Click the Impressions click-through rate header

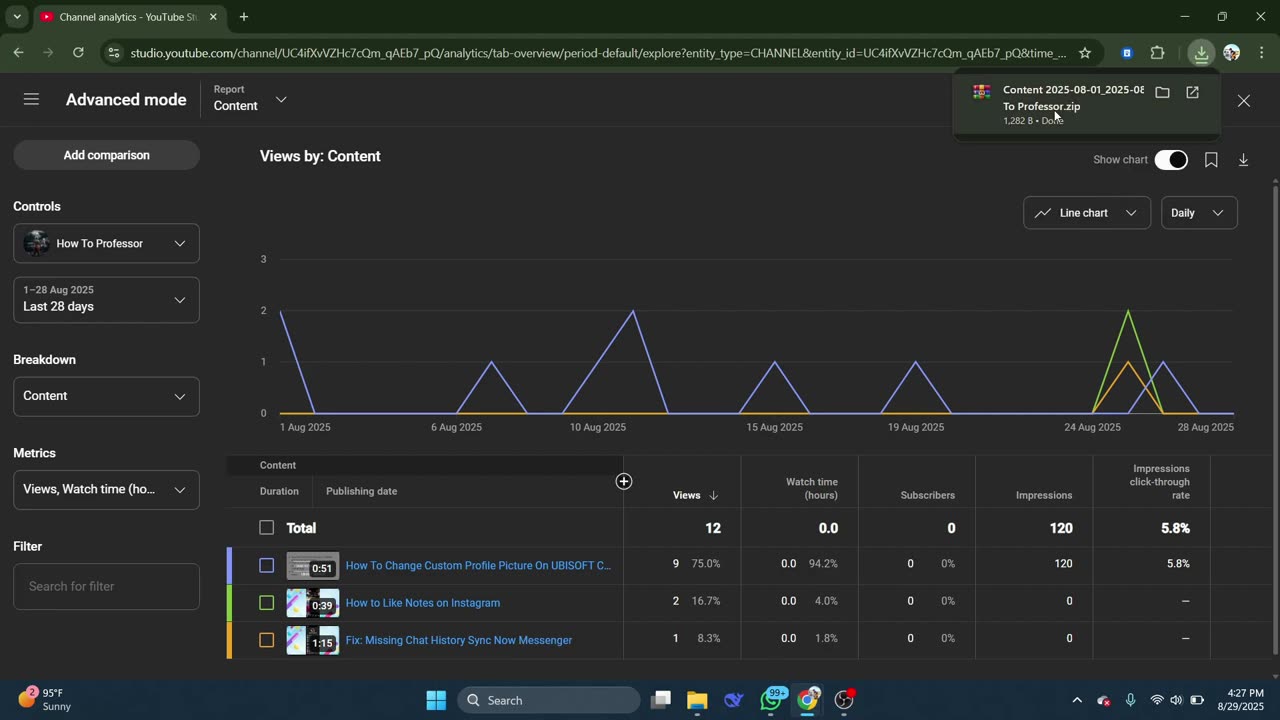coord(1160,481)
